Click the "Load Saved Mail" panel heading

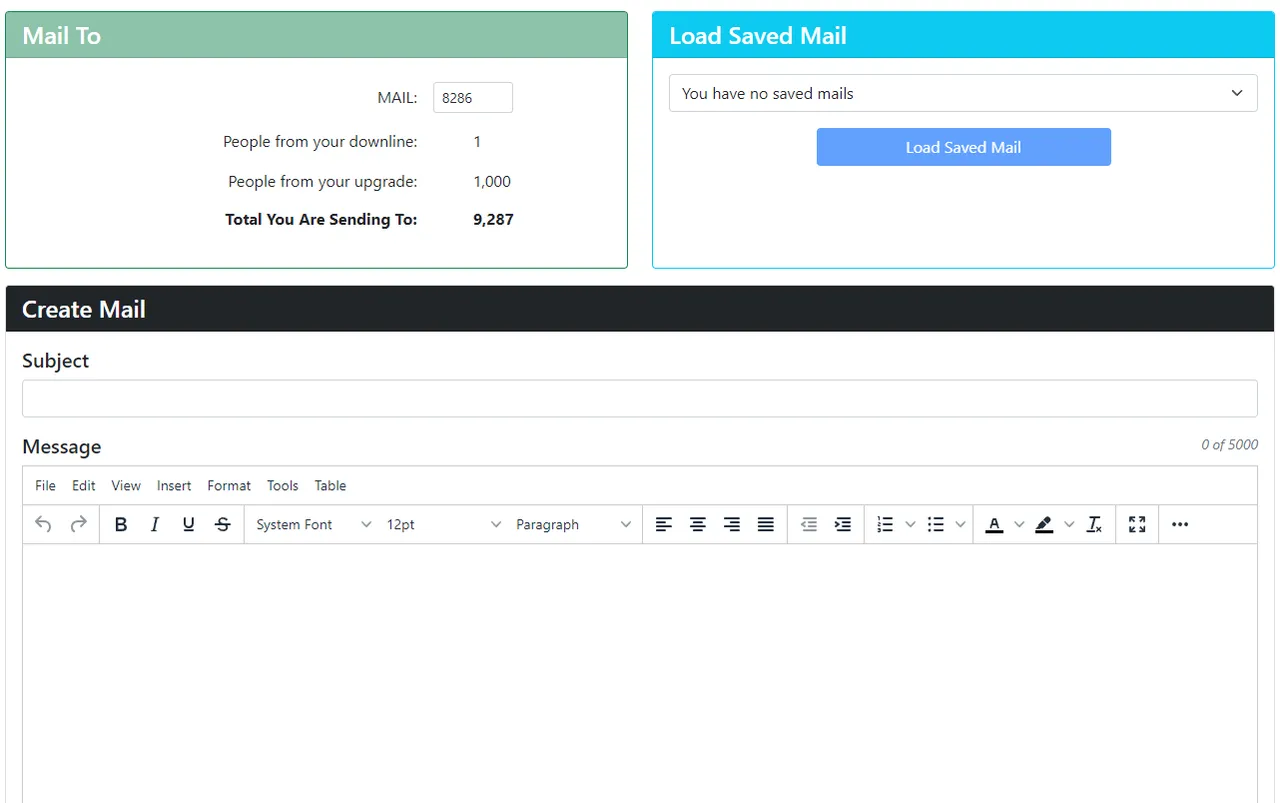click(758, 35)
